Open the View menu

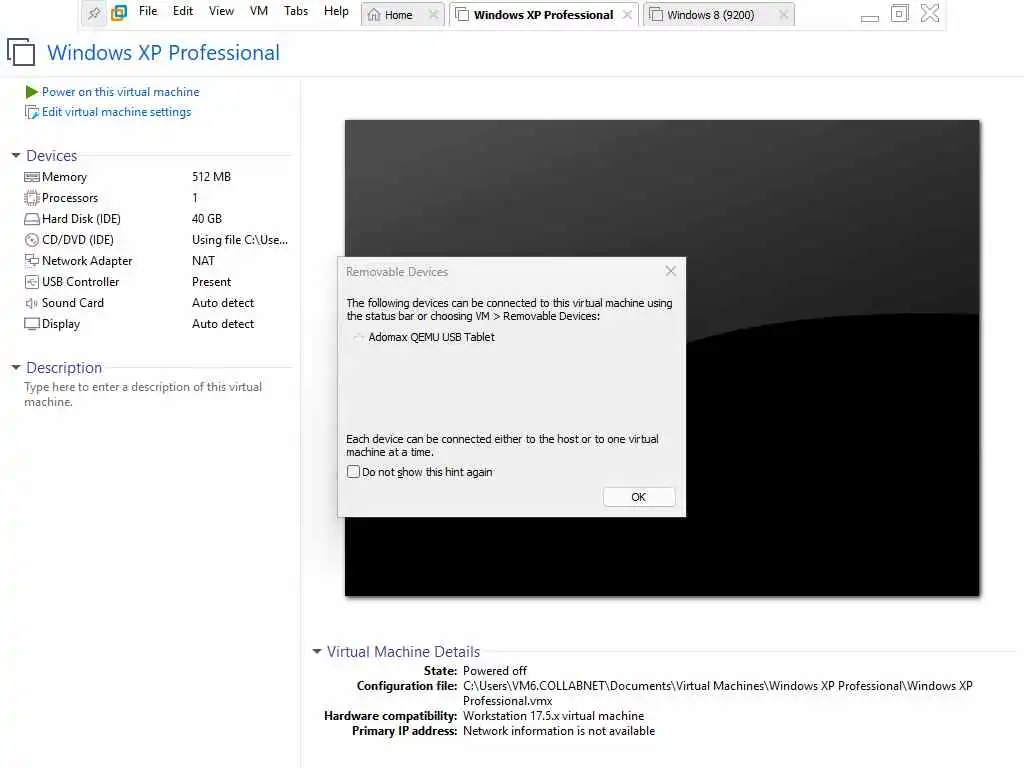pyautogui.click(x=221, y=11)
